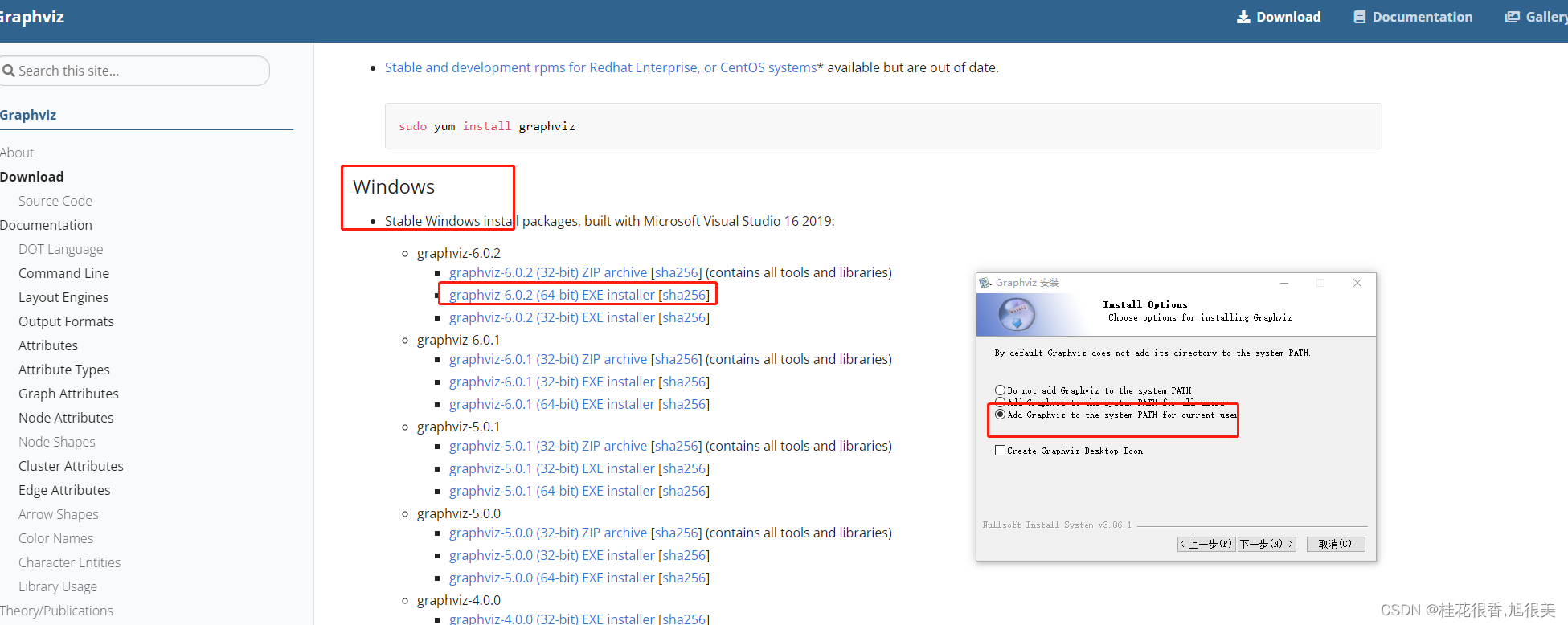
Task: Download graphviz-5.0.1 (32-bit) EXE installer
Action: coord(552,468)
